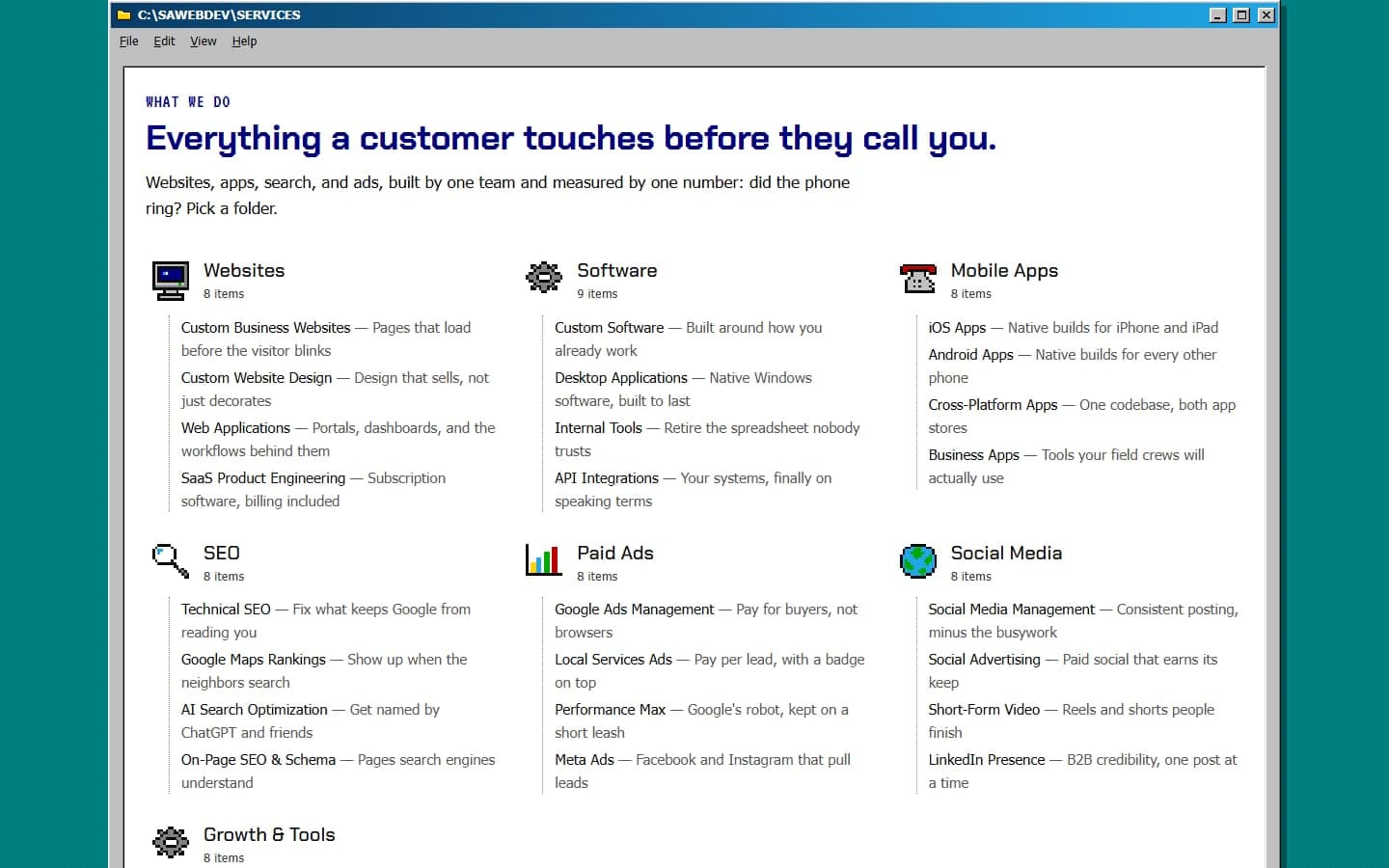Visit Google Ads Management
Viewport: 1389px width, 868px height.
[x=635, y=610]
